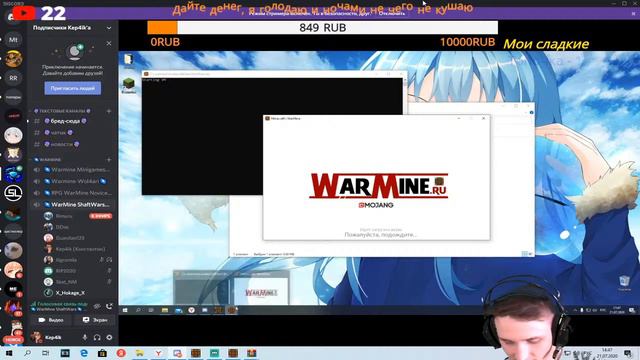The height and width of the screenshot is (360, 640).
Task: Click 'Отключить' in the streamer mode banner
Action: [x=392, y=13]
